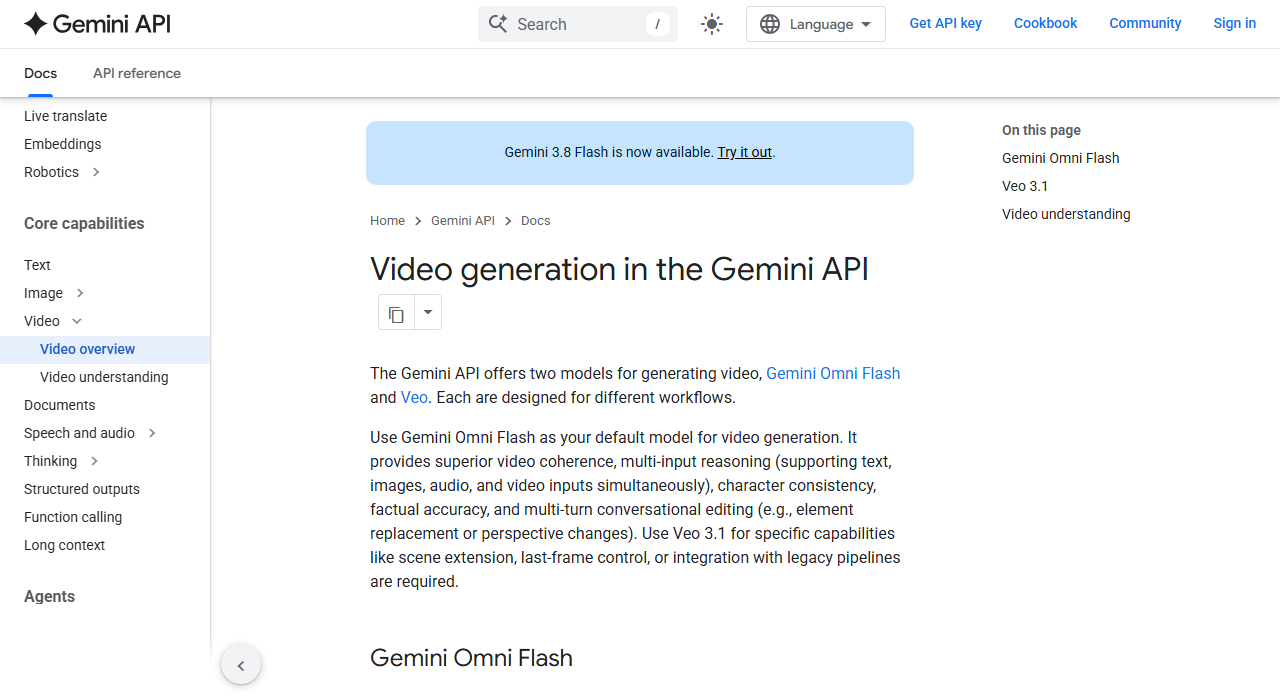Image resolution: width=1280 pixels, height=700 pixels.
Task: Open Embeddings in sidebar
Action: click(x=63, y=144)
